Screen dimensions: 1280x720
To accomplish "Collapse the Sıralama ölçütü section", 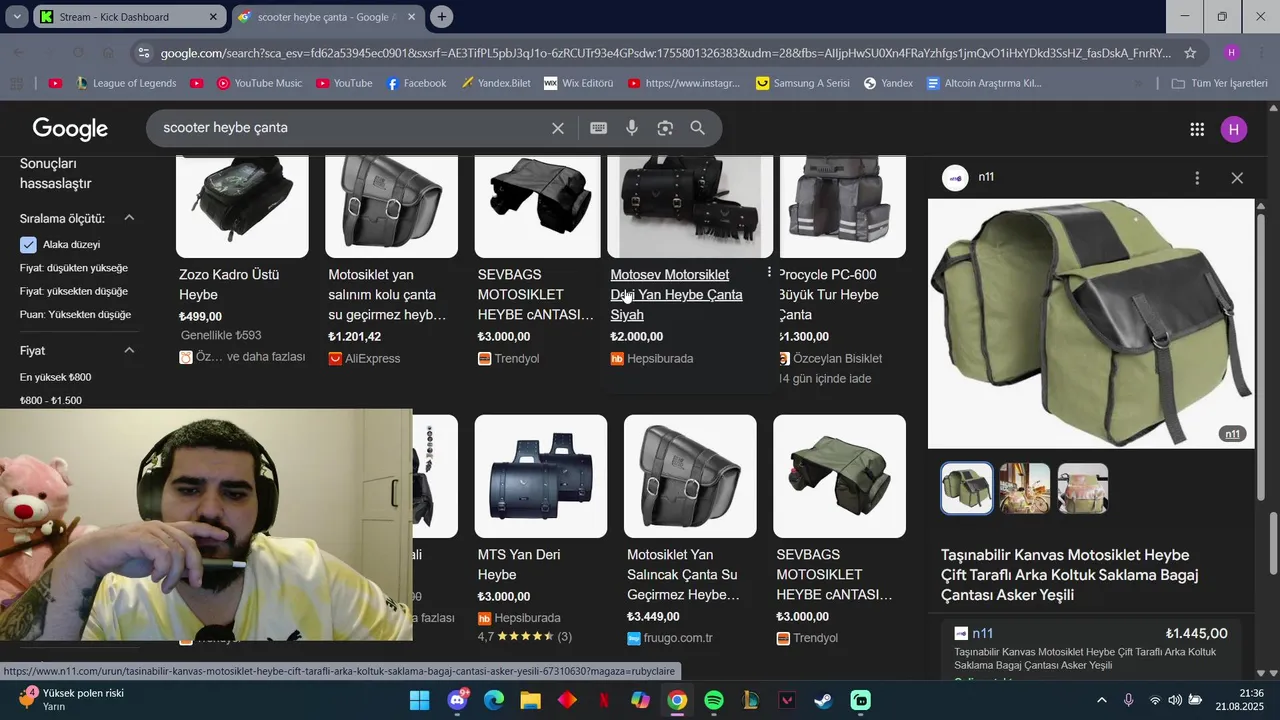I will click(129, 218).
